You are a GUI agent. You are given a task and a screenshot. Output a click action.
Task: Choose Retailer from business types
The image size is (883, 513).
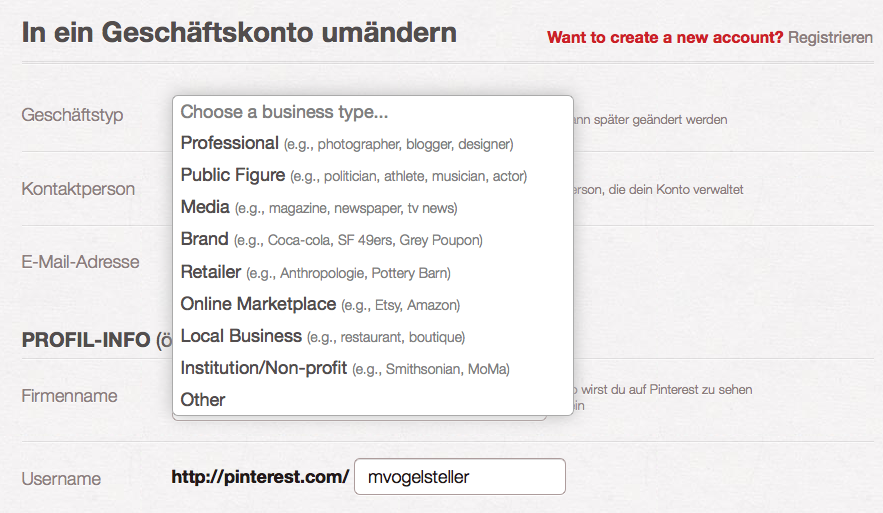pyautogui.click(x=373, y=273)
